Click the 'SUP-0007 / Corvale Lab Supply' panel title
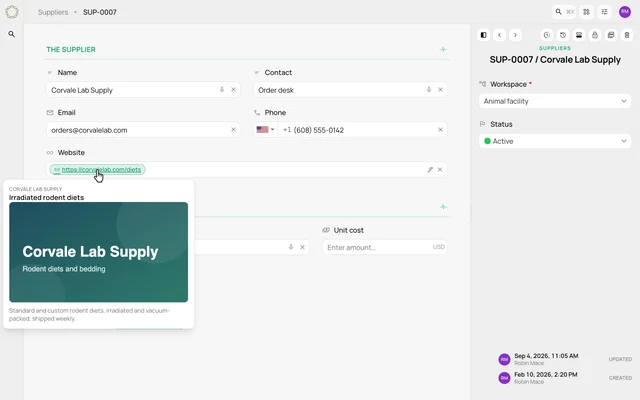Viewport: 640px width, 400px height. (555, 60)
